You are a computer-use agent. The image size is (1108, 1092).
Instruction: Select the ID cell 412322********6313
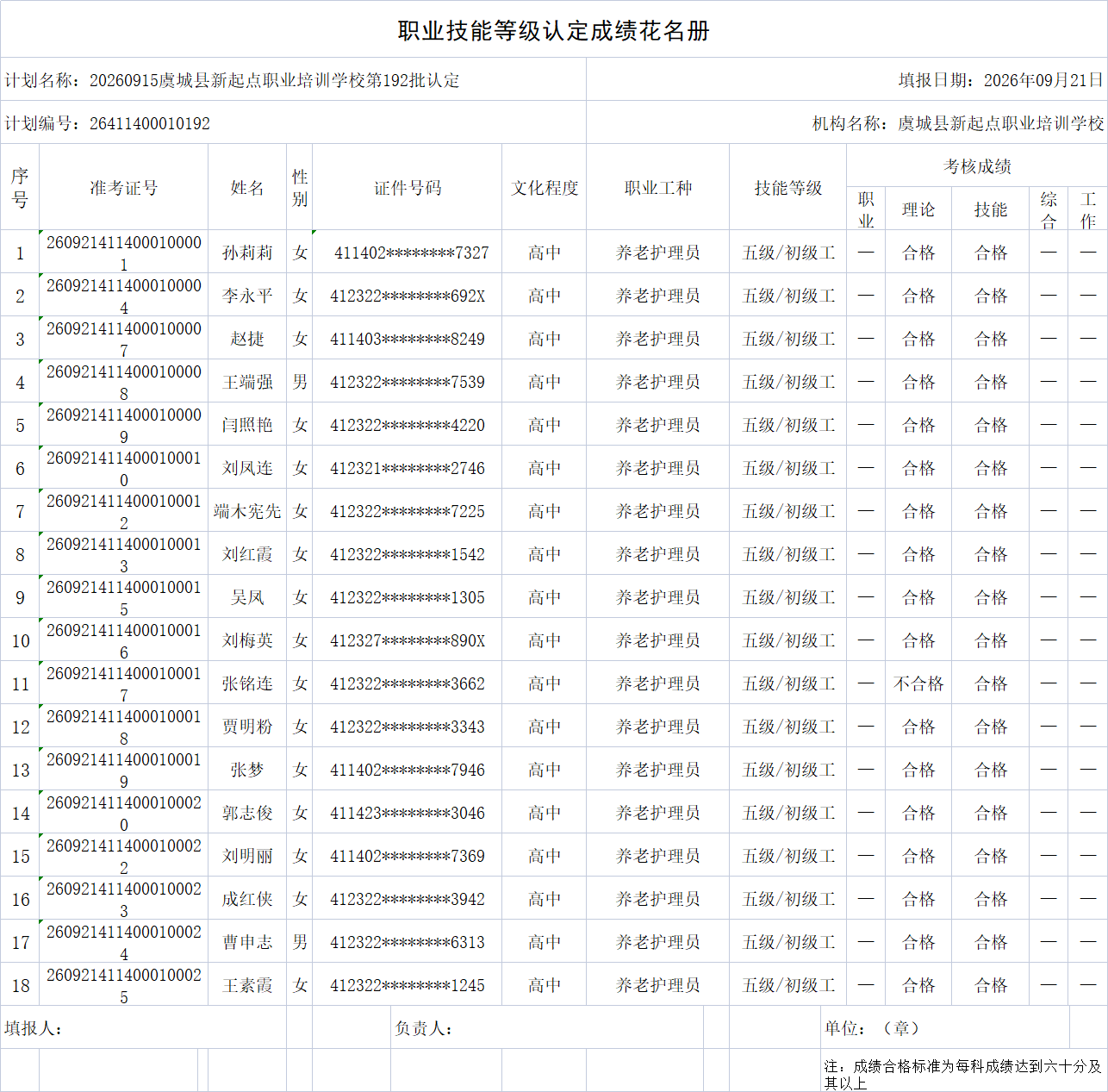pyautogui.click(x=408, y=942)
